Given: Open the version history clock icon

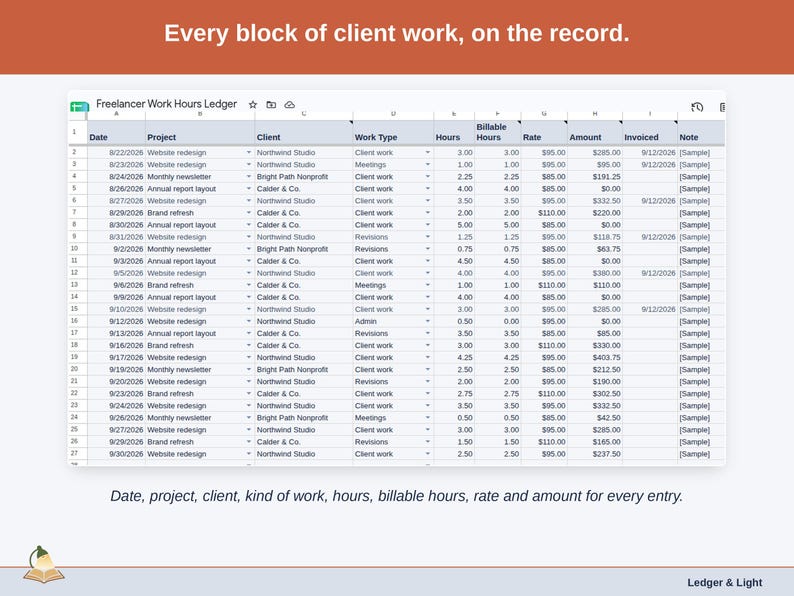Looking at the screenshot, I should click(x=697, y=107).
